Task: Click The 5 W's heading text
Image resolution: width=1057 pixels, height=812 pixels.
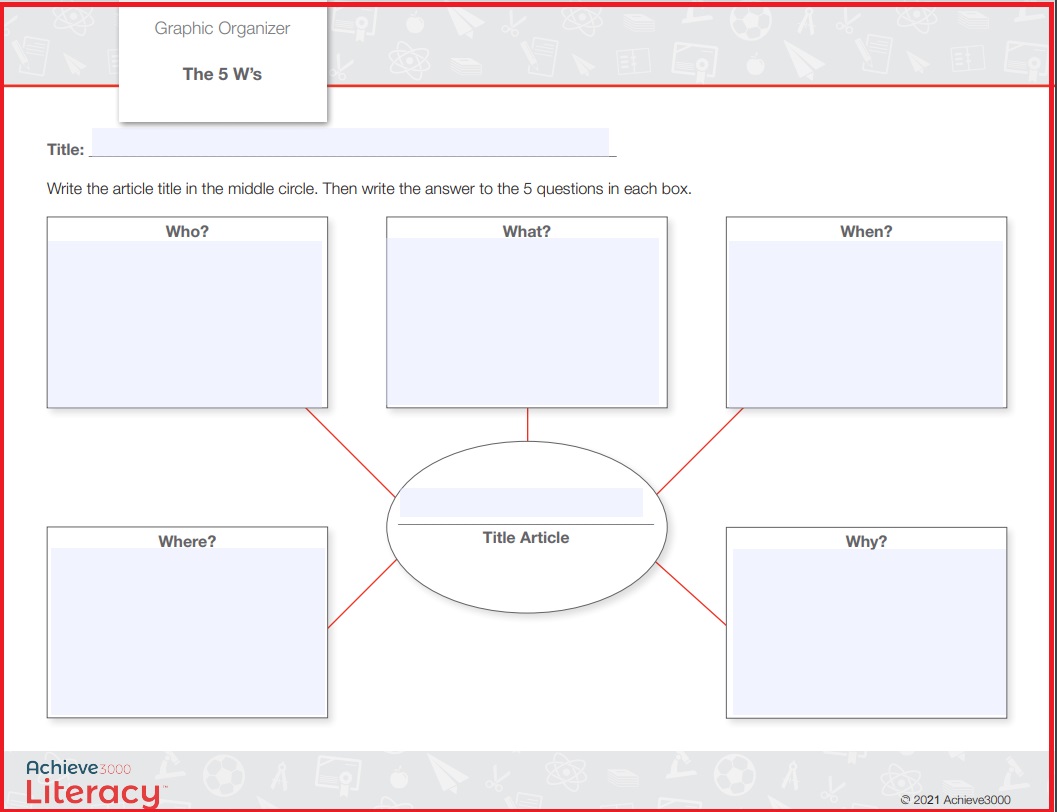Action: [222, 74]
